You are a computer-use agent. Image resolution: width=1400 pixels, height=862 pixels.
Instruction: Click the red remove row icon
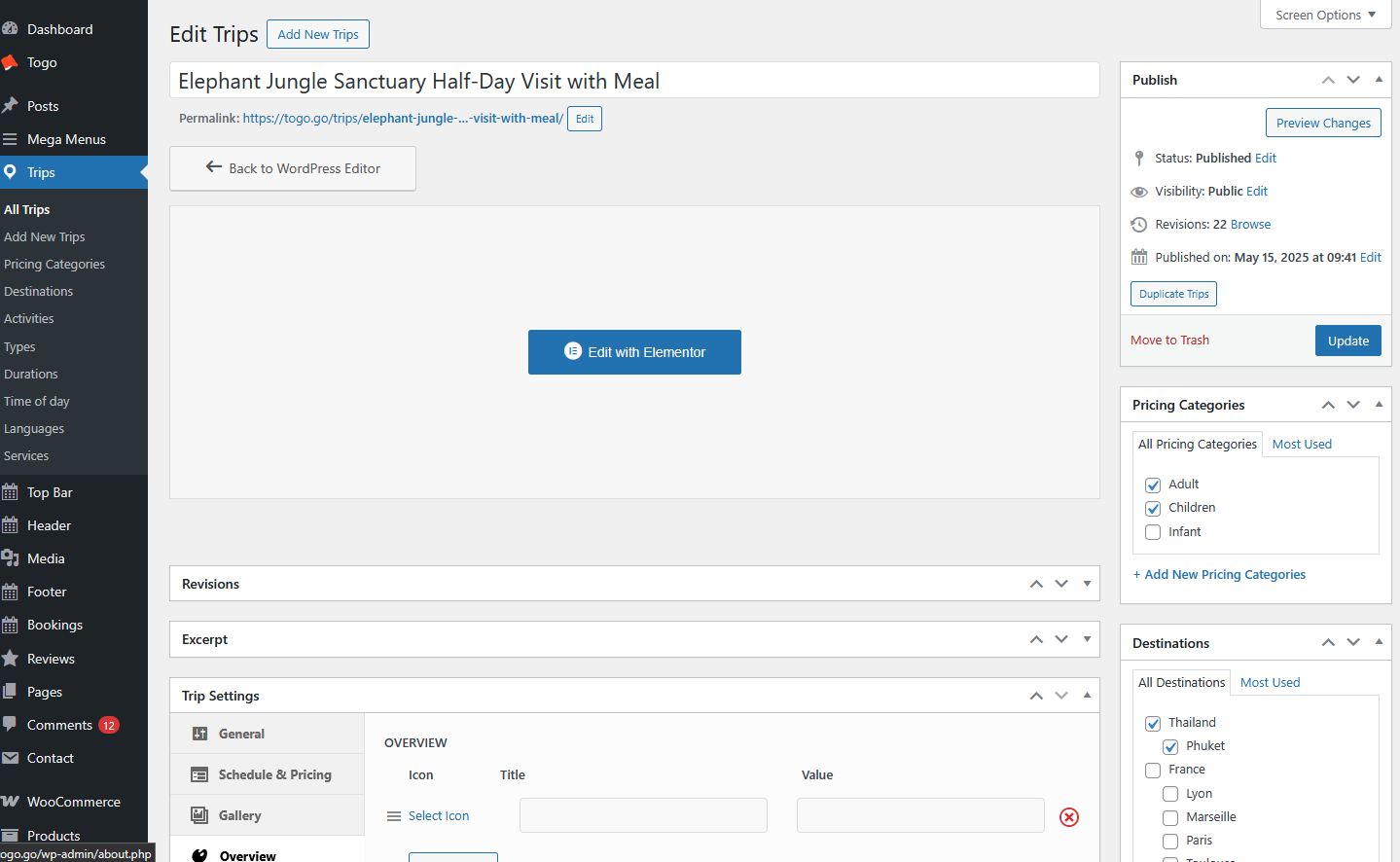[1068, 817]
